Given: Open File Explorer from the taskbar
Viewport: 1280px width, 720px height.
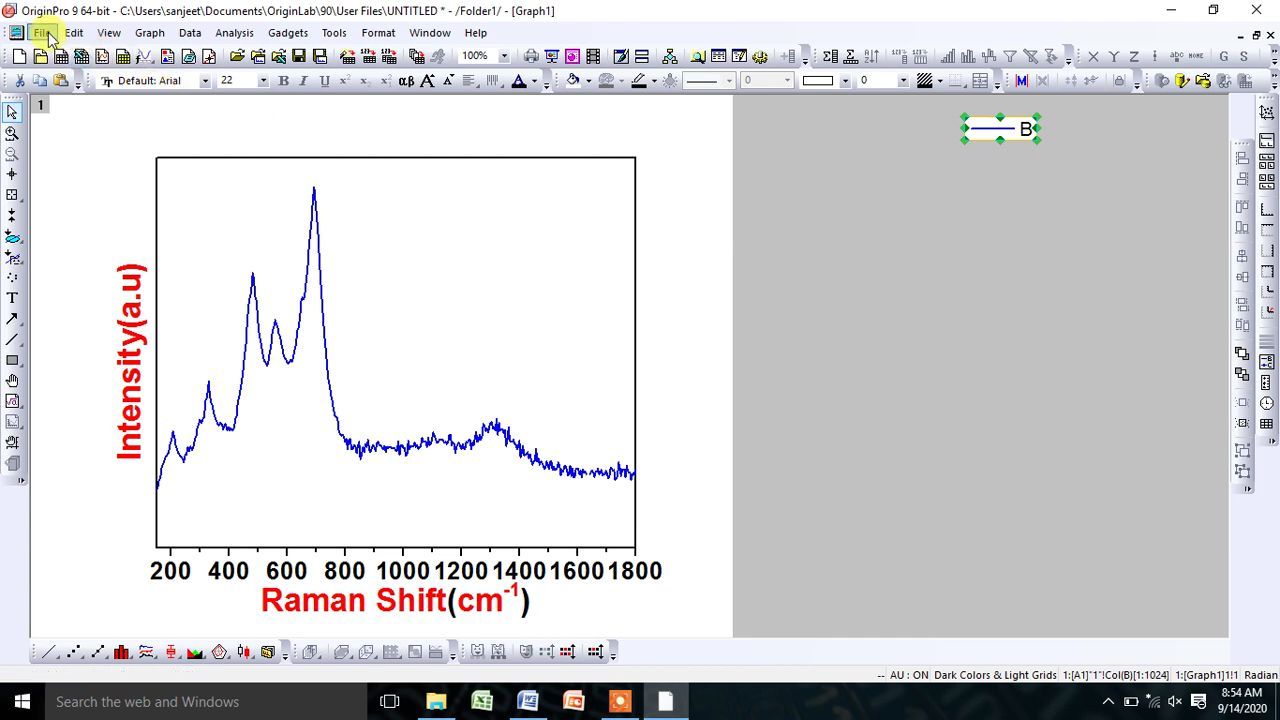Looking at the screenshot, I should 436,702.
